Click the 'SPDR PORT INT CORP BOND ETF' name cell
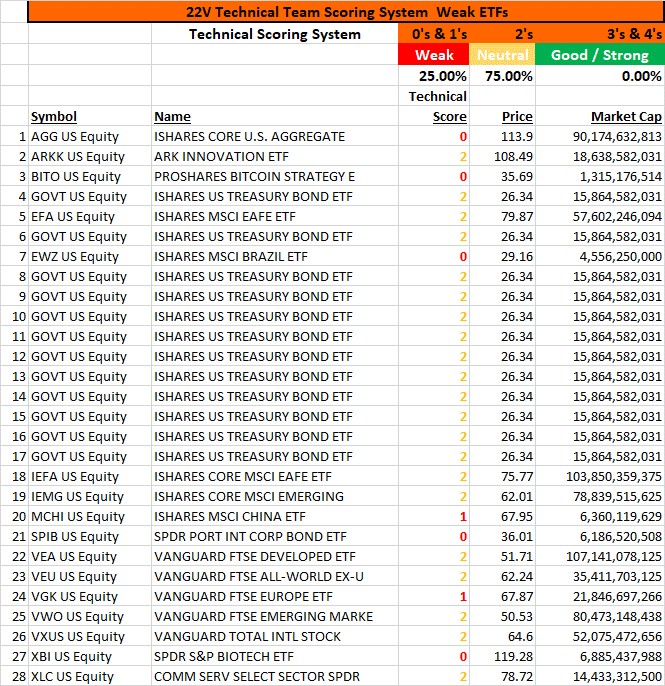Image resolution: width=665 pixels, height=686 pixels. (x=275, y=536)
